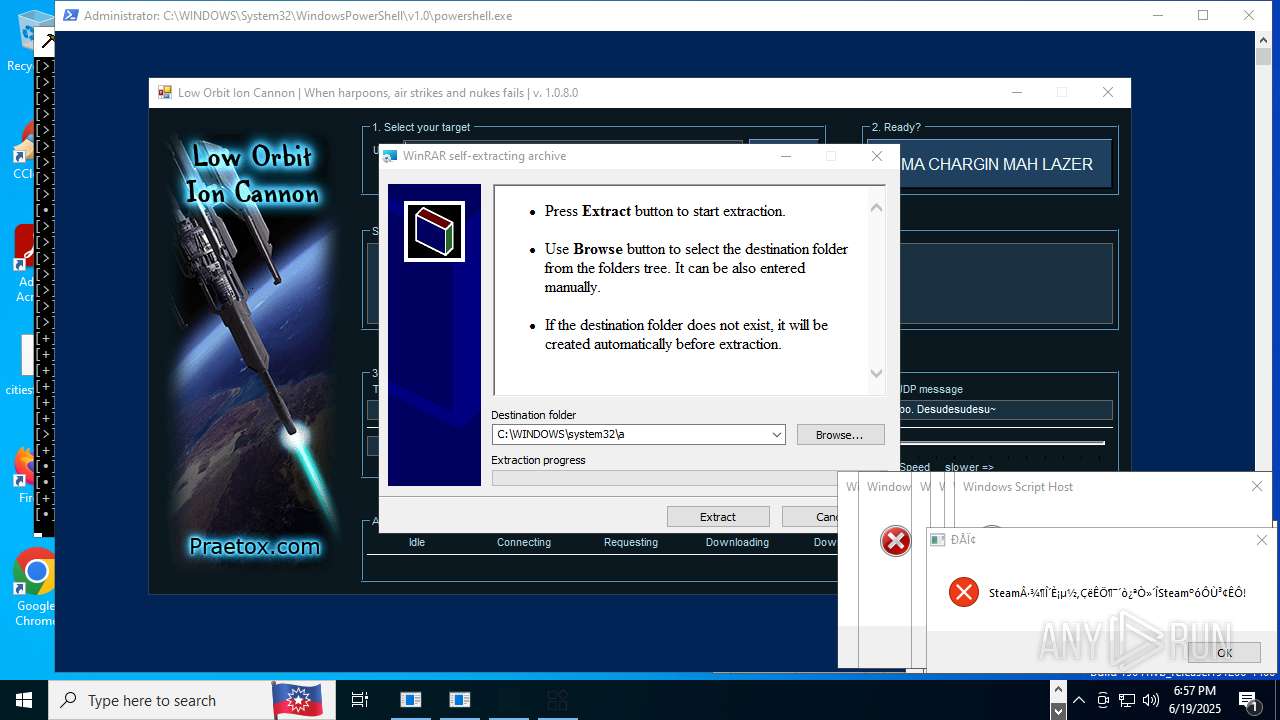Screen dimensions: 1280x720
Task: Open the Windows Start menu
Action: pos(24,700)
